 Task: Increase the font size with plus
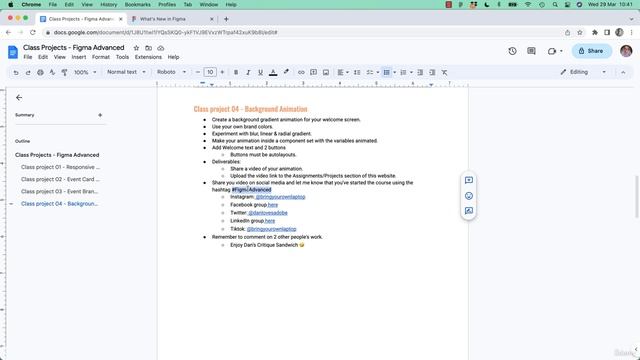coord(222,72)
